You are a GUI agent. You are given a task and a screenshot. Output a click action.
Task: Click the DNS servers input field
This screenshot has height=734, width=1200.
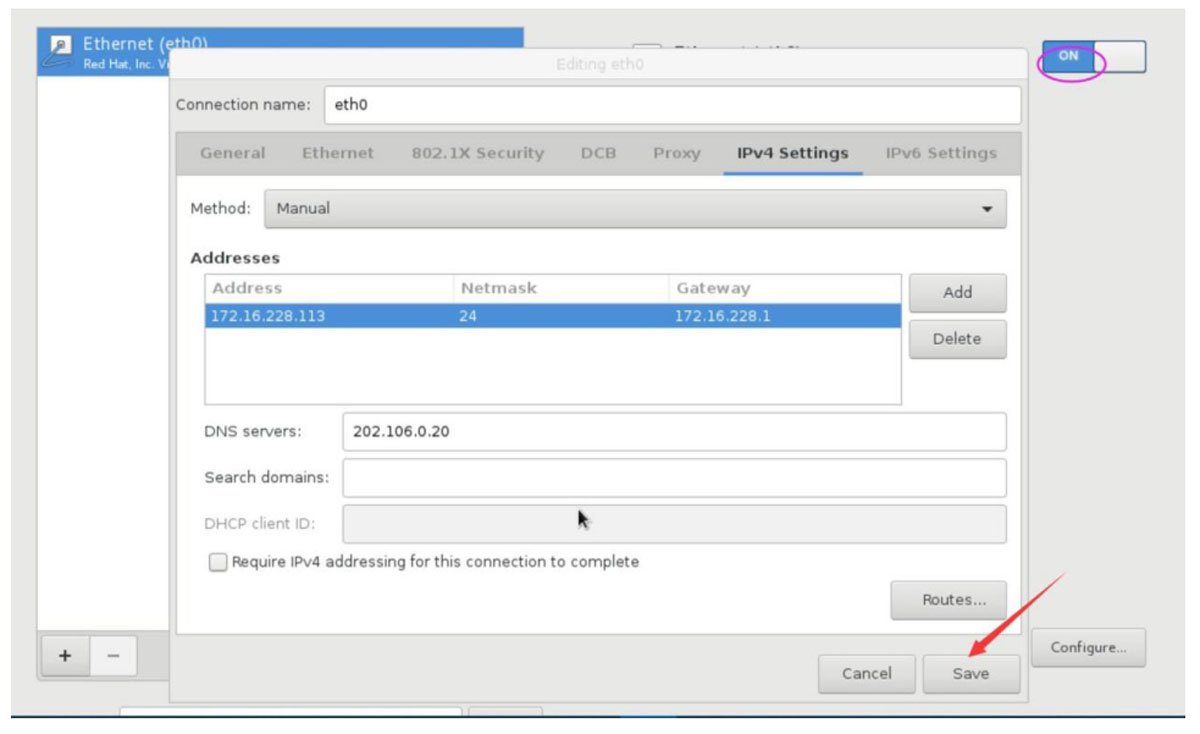[673, 432]
